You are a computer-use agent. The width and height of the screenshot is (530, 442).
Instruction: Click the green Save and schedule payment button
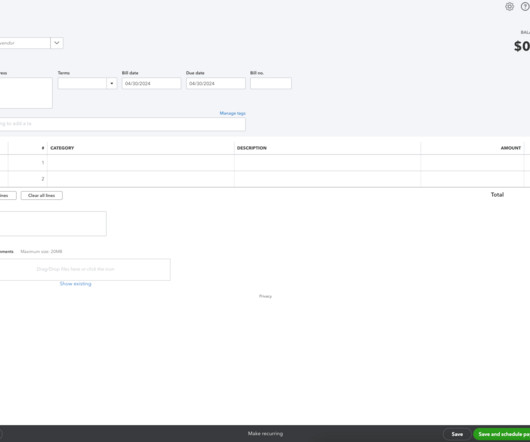pos(502,434)
